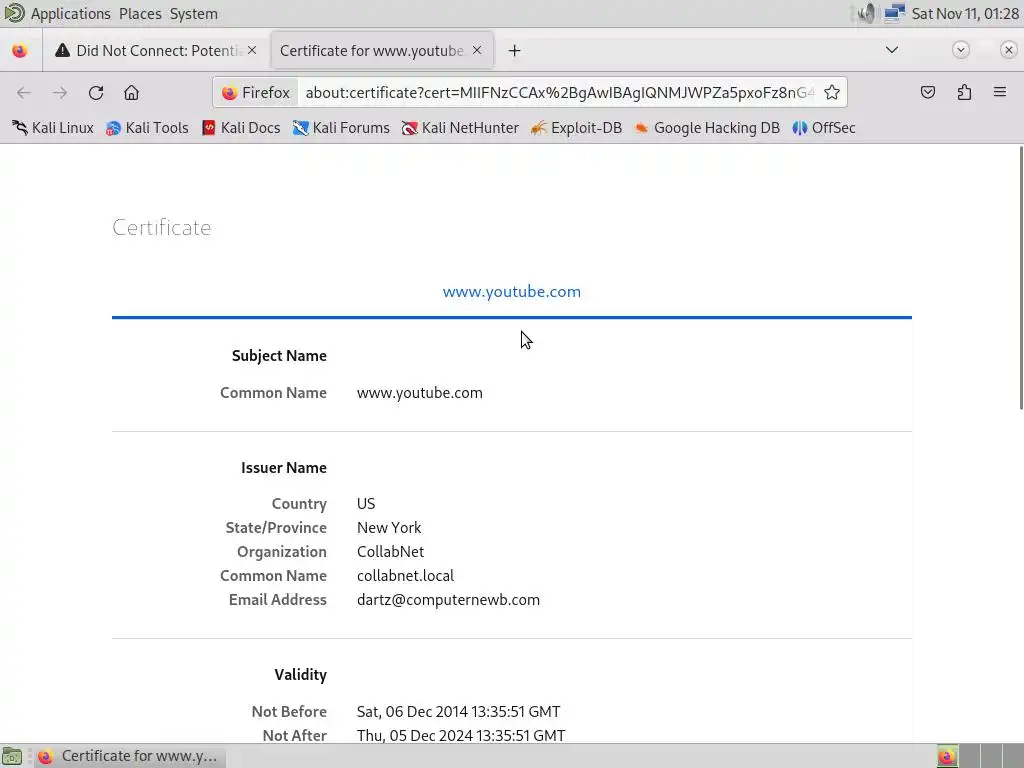The height and width of the screenshot is (768, 1024).
Task: Click the Firefox identity icon in address bar
Action: pyautogui.click(x=255, y=93)
